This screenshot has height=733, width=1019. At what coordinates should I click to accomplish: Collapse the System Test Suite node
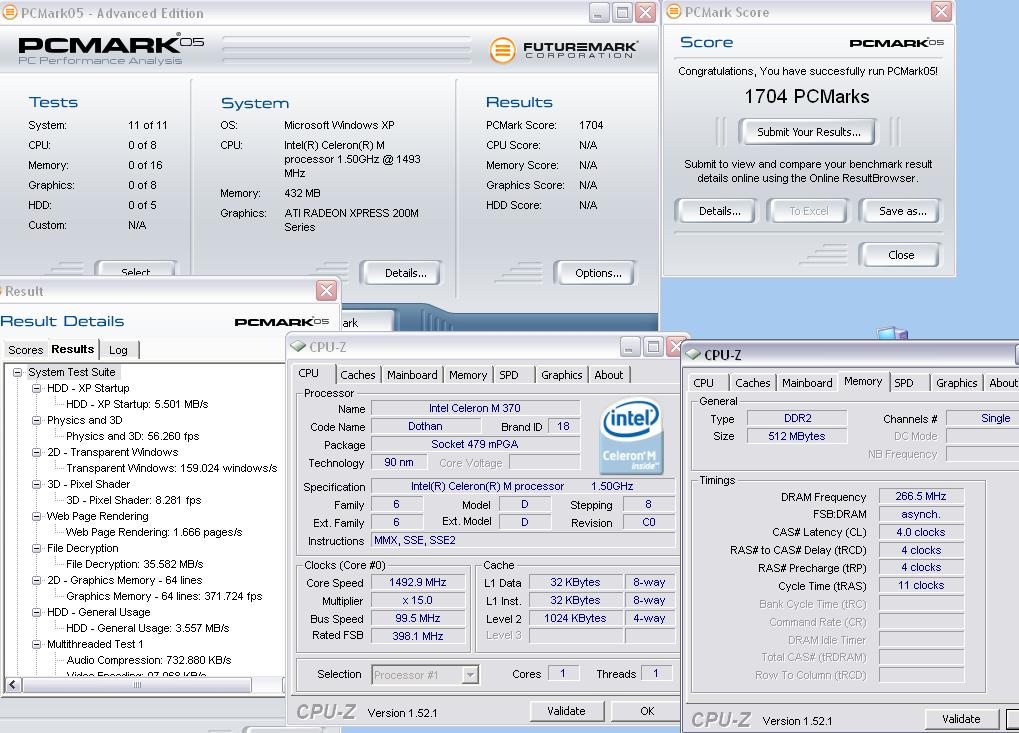tap(18, 372)
